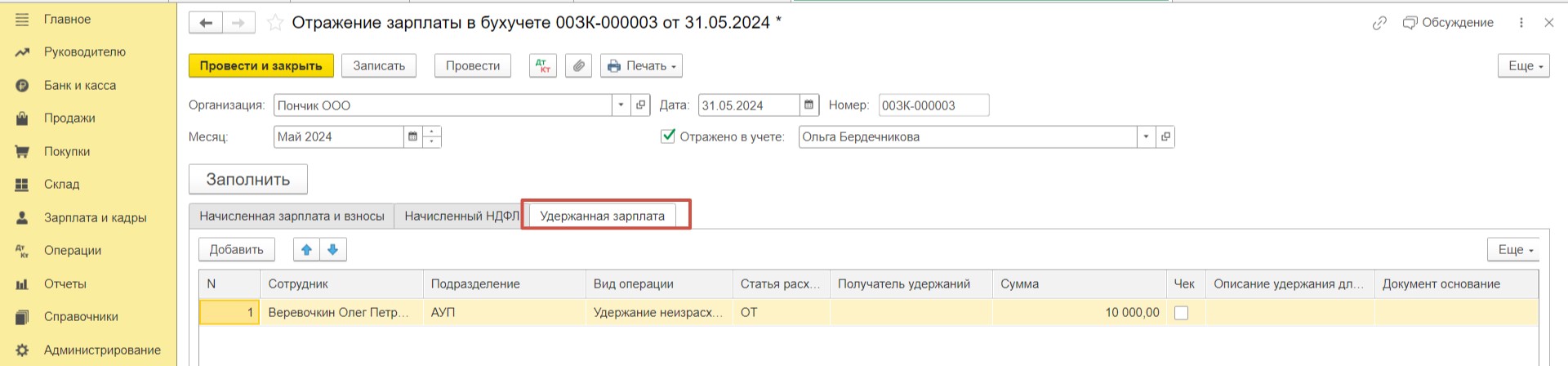The height and width of the screenshot is (366, 1568).
Task: Open the Склад section
Action: coord(61,185)
